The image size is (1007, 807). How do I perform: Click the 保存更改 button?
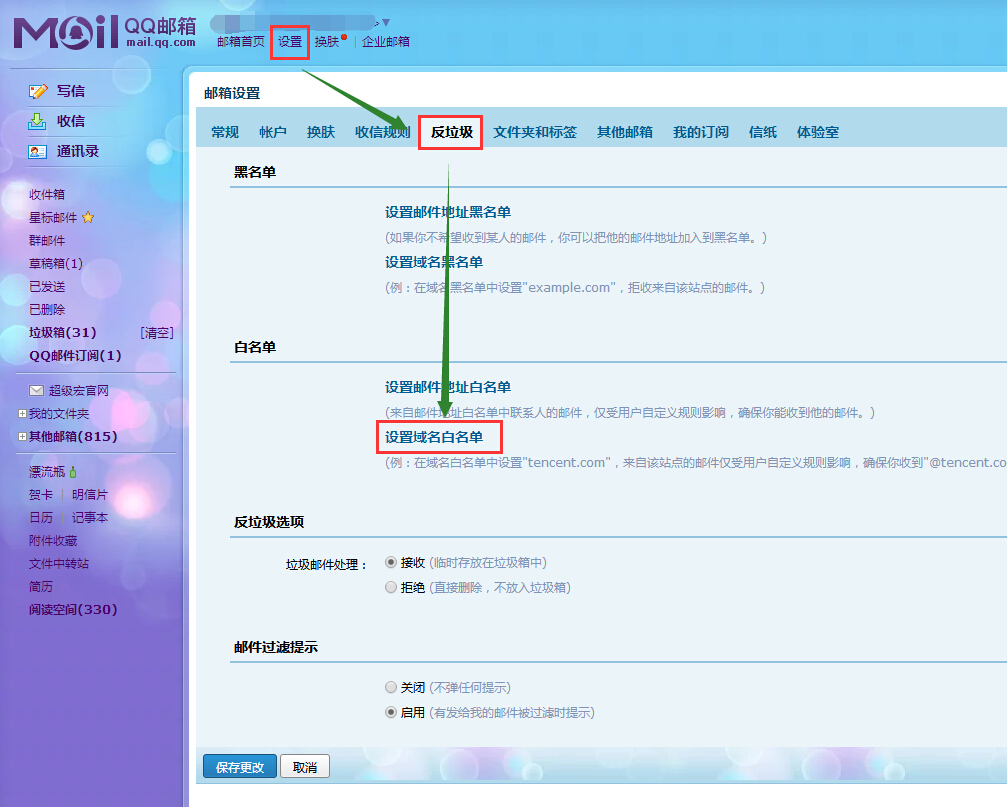[x=239, y=767]
